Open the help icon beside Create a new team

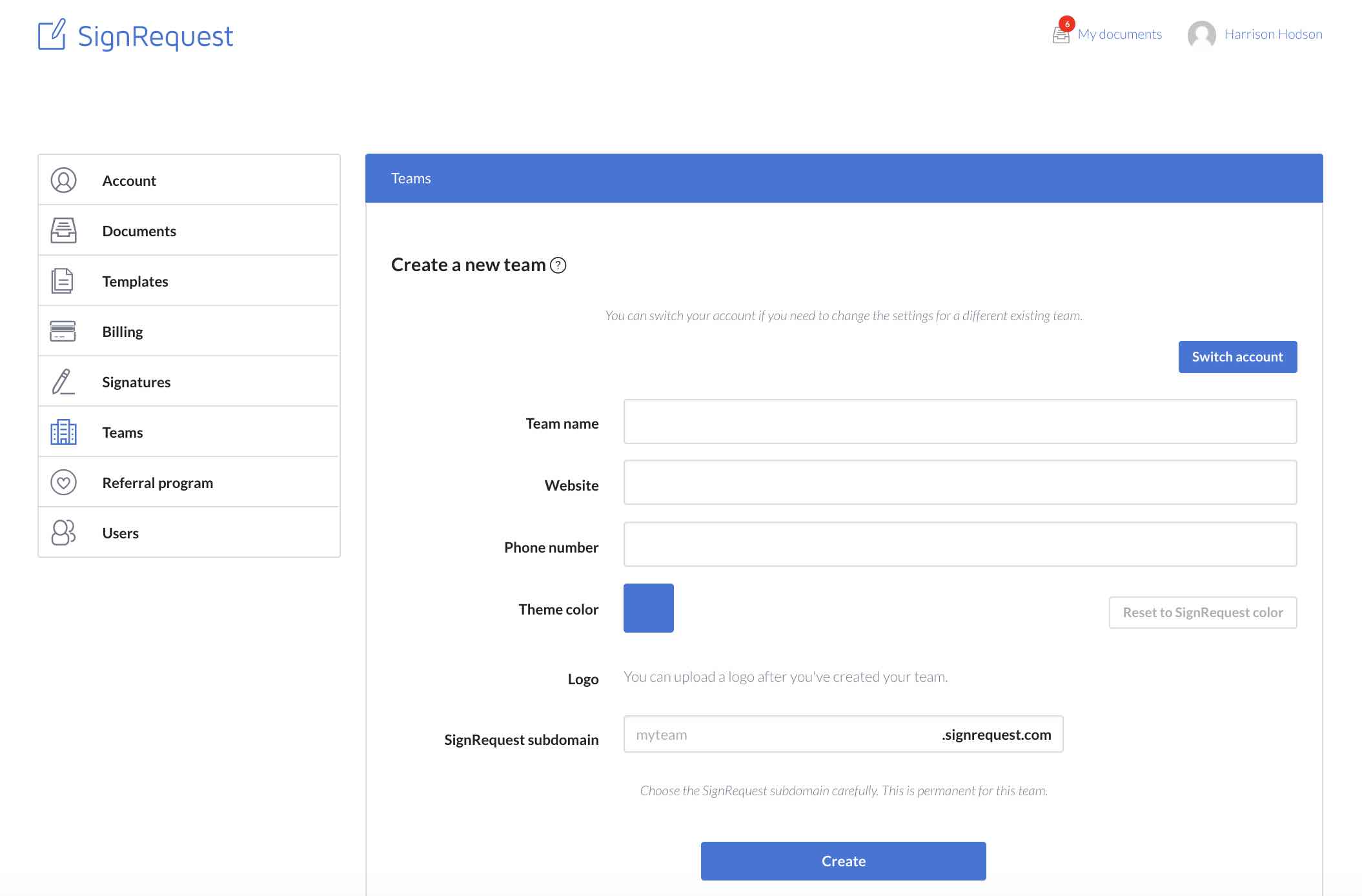tap(558, 265)
